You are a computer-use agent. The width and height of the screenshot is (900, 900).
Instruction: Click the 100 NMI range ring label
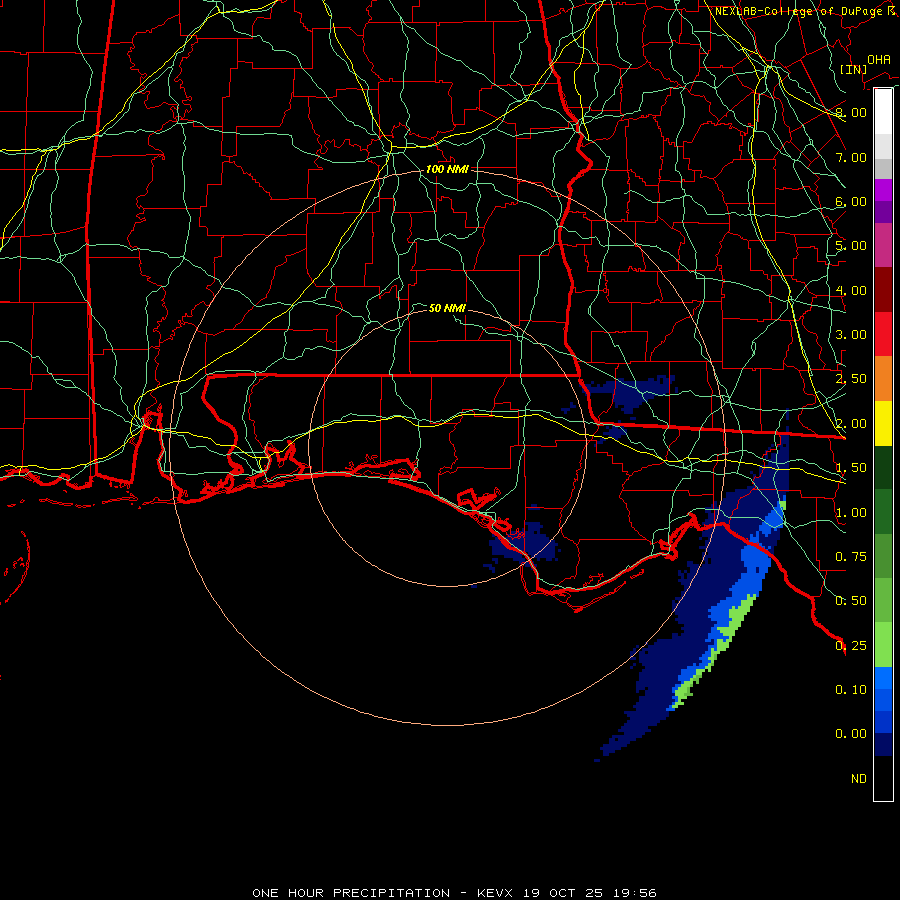(x=447, y=169)
